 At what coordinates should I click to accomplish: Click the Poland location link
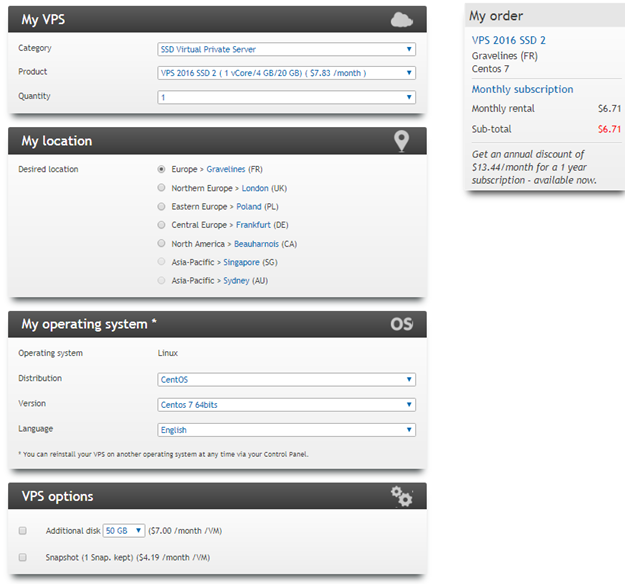coord(249,206)
